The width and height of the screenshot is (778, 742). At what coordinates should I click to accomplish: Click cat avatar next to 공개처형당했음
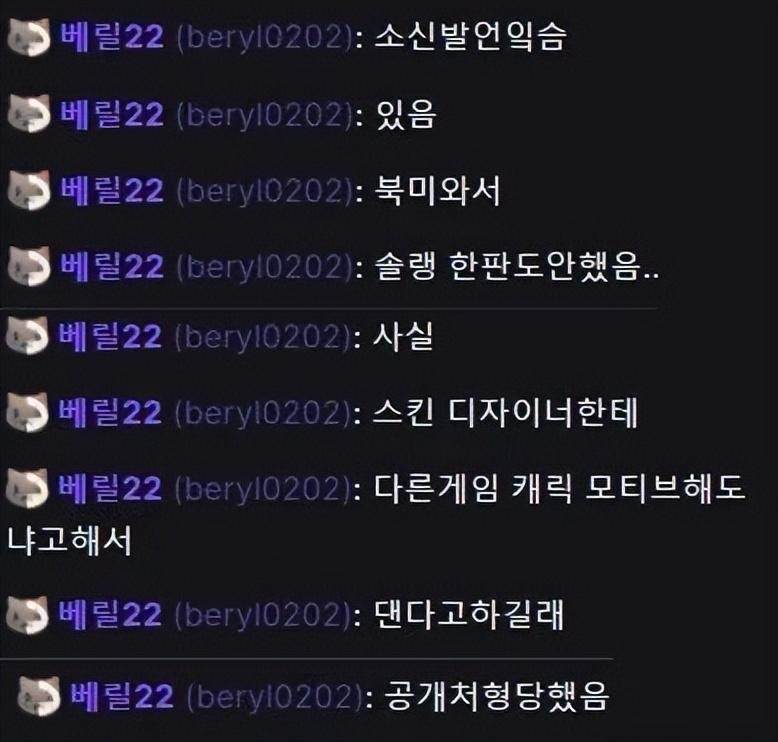(39, 696)
